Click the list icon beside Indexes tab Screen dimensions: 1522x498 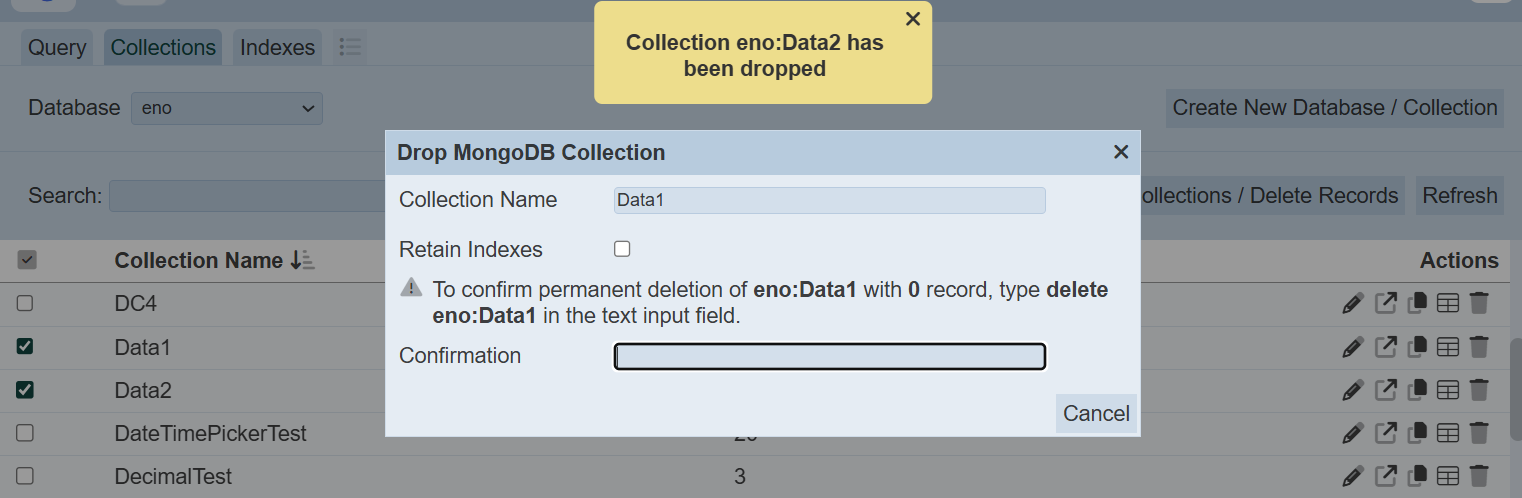point(349,47)
